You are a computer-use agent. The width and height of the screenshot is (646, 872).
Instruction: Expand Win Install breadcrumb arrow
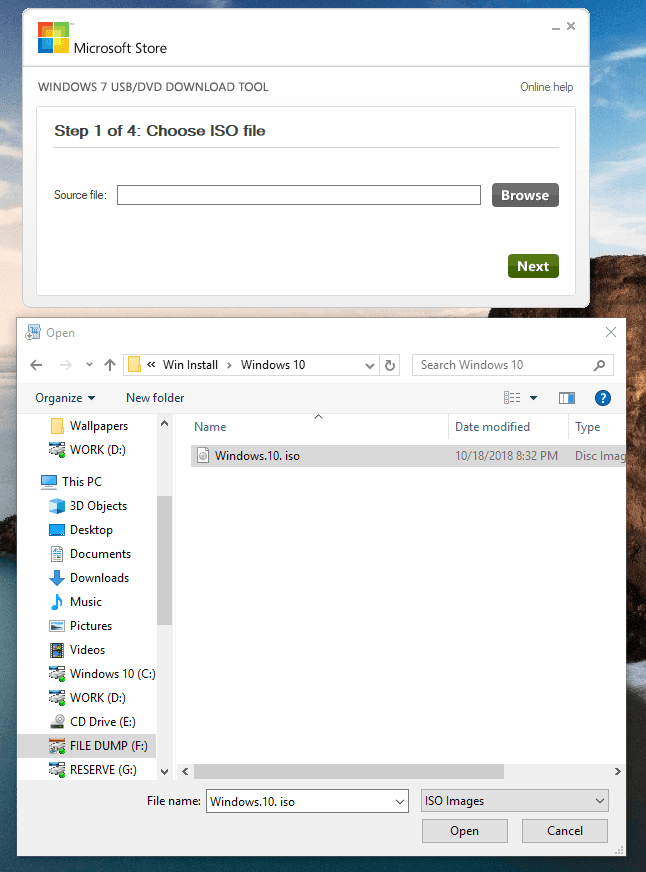click(229, 365)
